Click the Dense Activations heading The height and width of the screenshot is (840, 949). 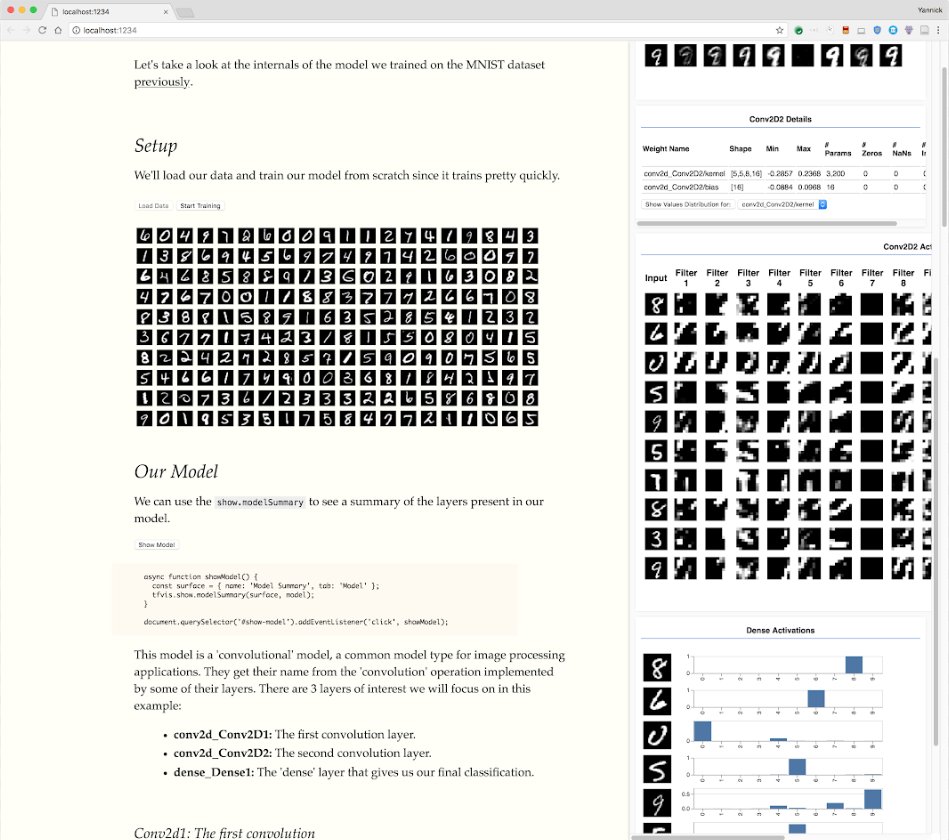780,630
